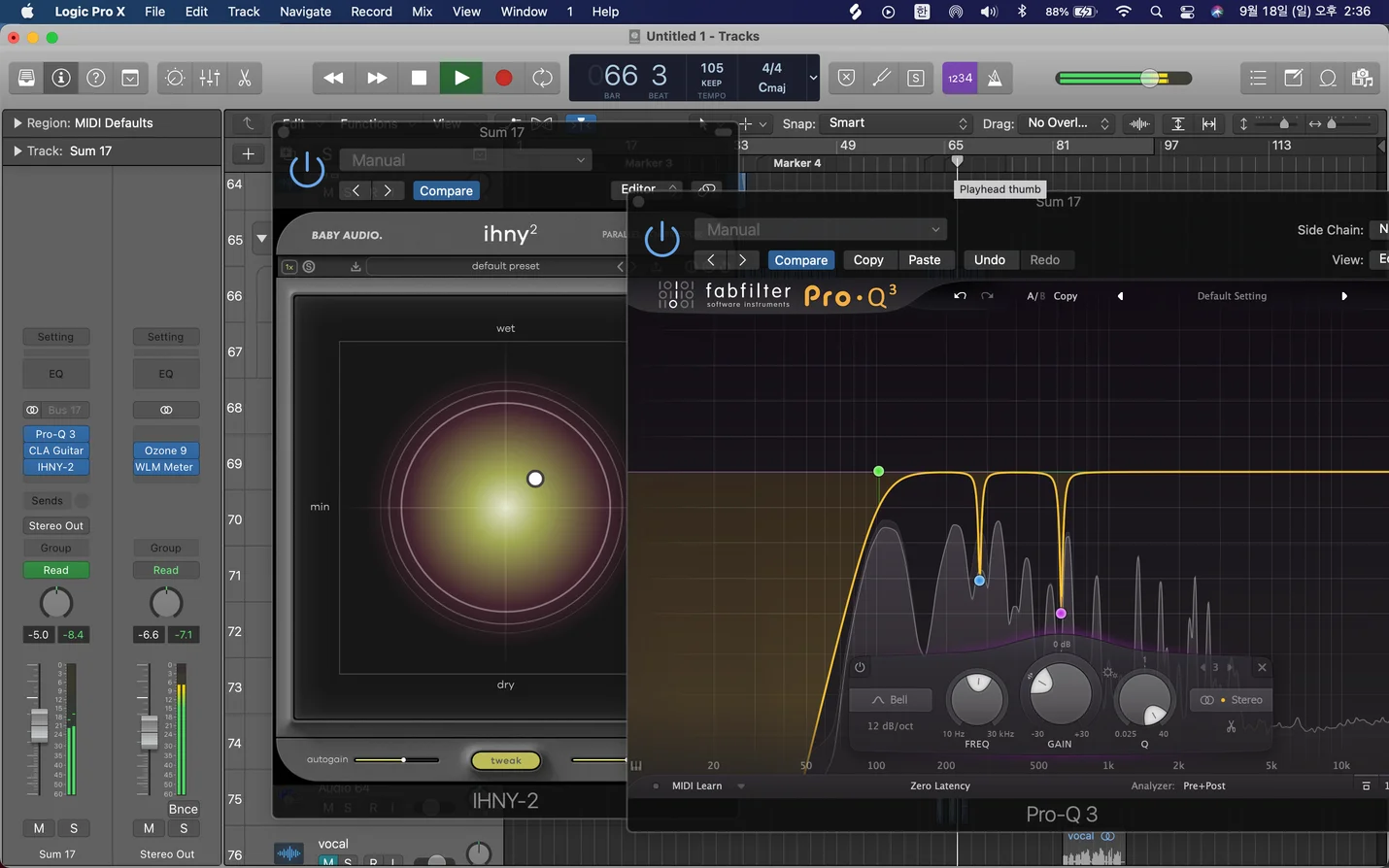Toggle Cycle mode button
This screenshot has width=1389, height=868.
tap(543, 78)
